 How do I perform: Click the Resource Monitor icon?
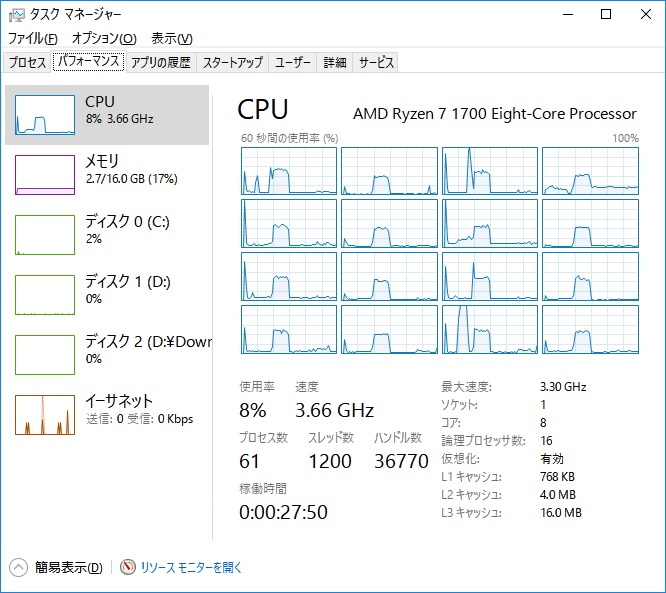(127, 567)
